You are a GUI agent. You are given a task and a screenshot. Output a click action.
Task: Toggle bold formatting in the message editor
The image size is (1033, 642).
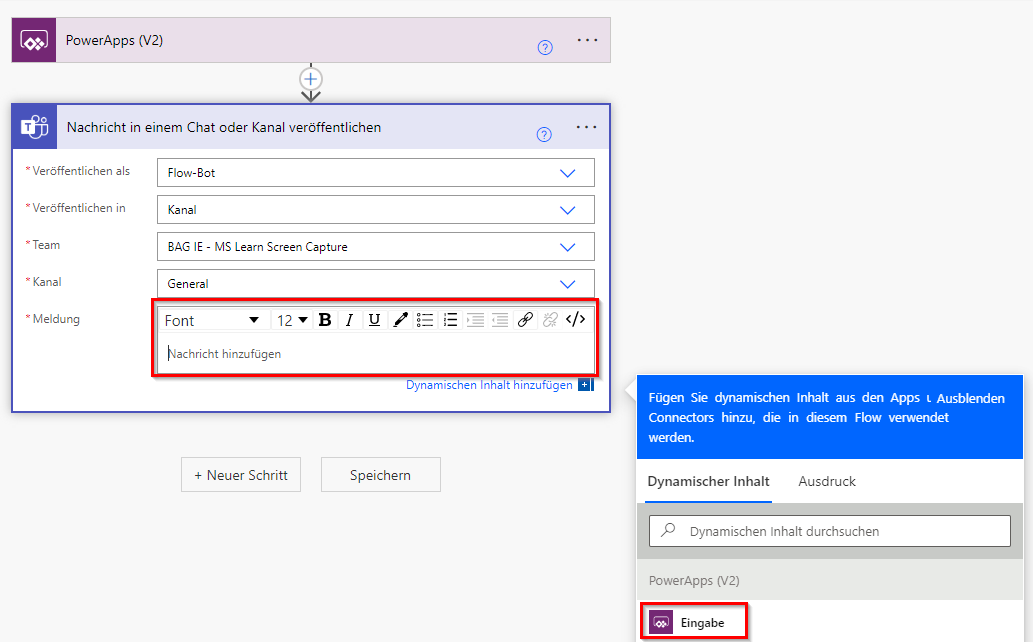point(325,320)
